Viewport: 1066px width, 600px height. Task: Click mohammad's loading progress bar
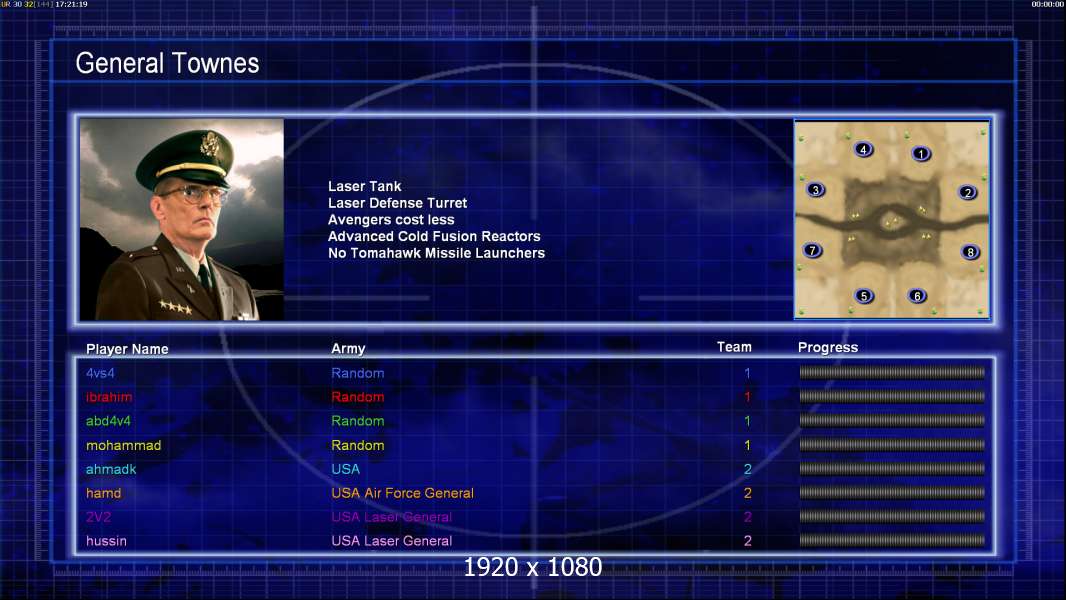[892, 445]
